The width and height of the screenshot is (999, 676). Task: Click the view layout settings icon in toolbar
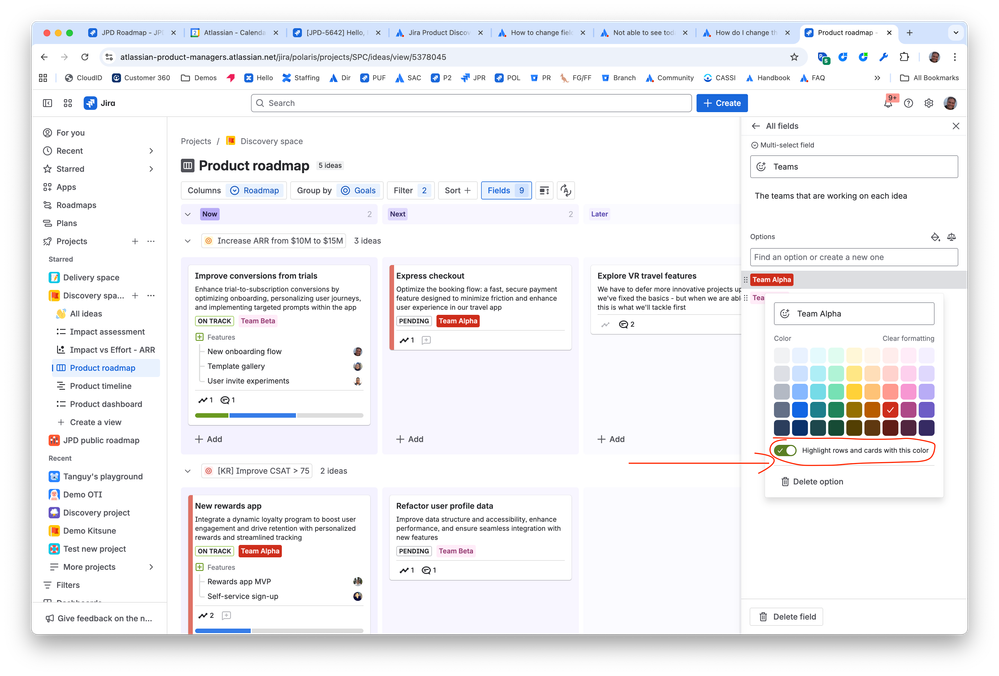[x=544, y=191]
